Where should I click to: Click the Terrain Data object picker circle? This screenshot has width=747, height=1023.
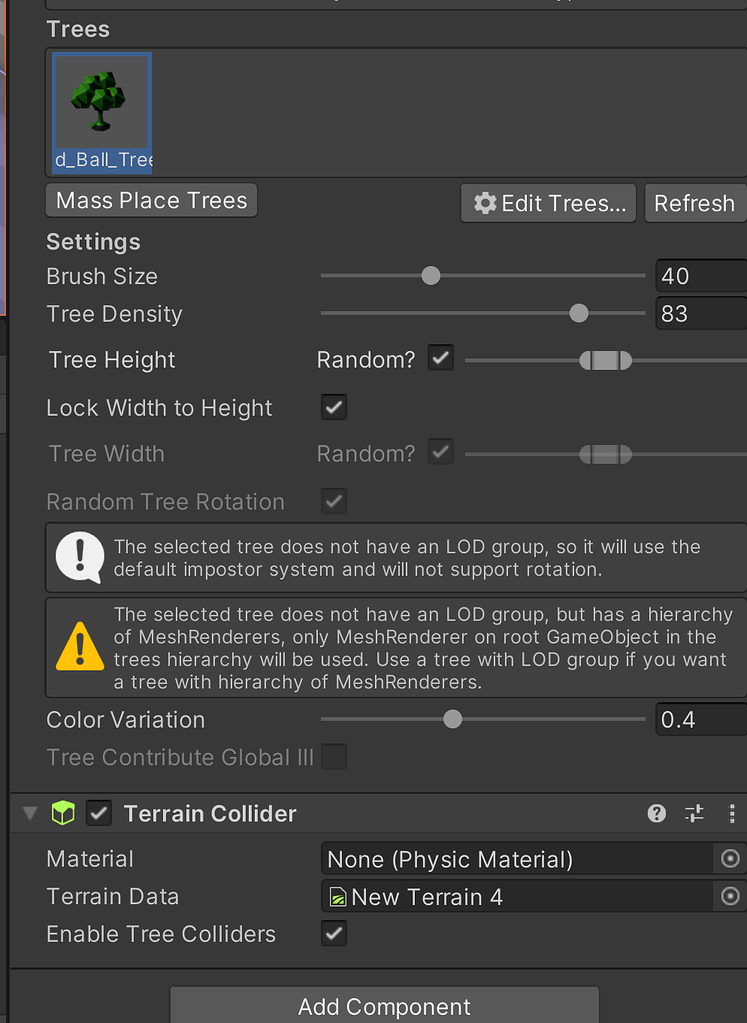[x=729, y=896]
